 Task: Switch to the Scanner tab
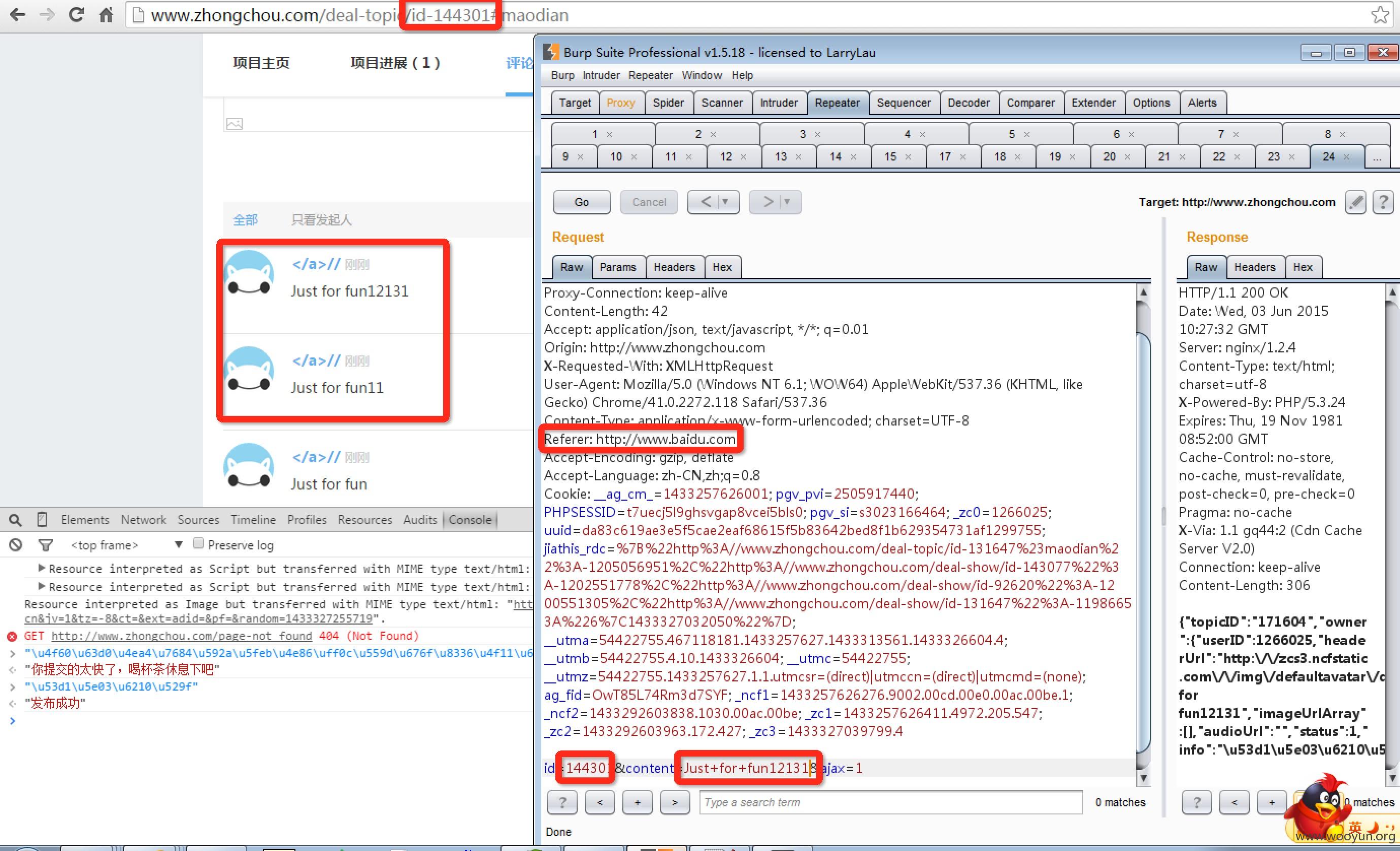click(722, 103)
